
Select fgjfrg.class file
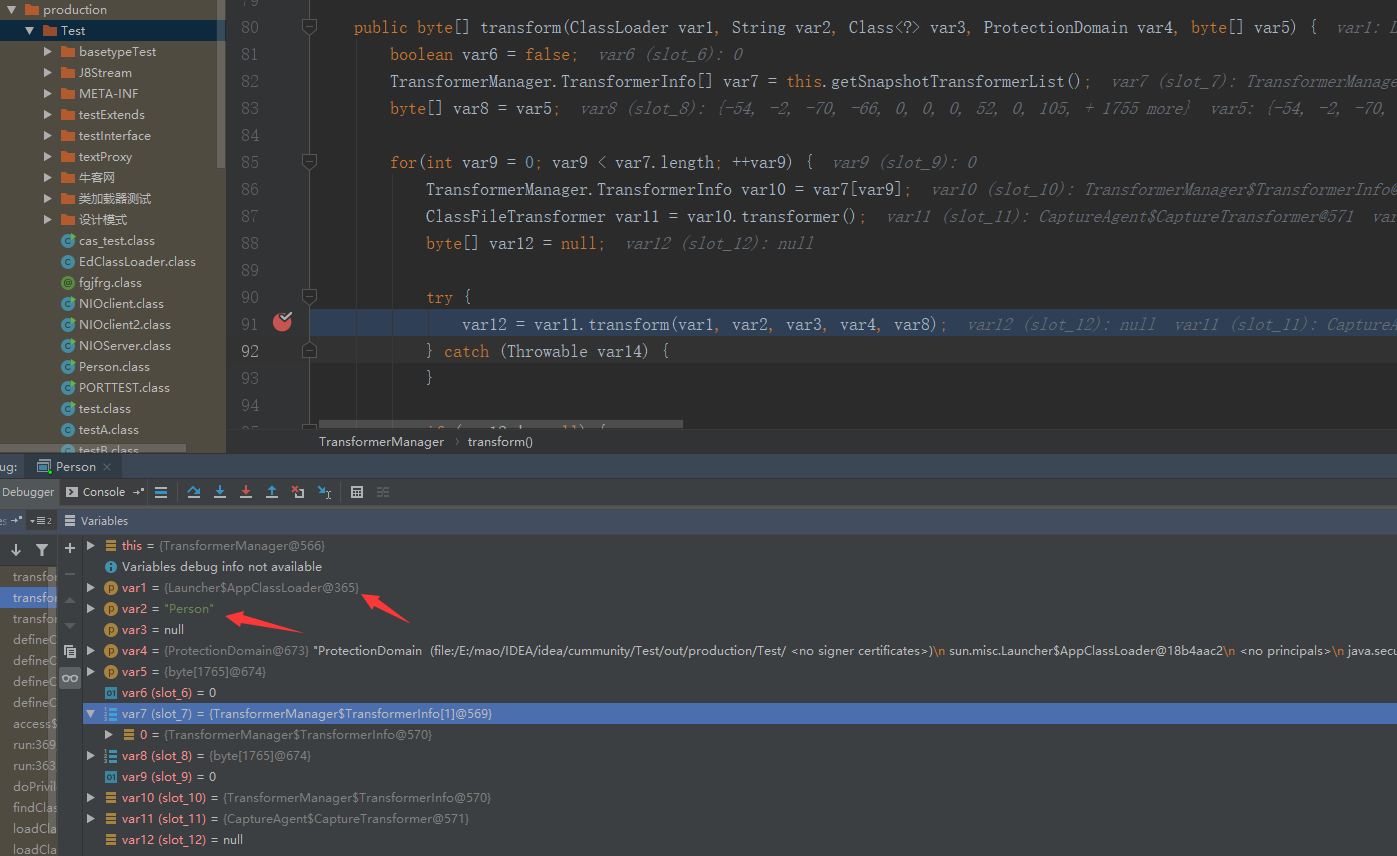(101, 283)
